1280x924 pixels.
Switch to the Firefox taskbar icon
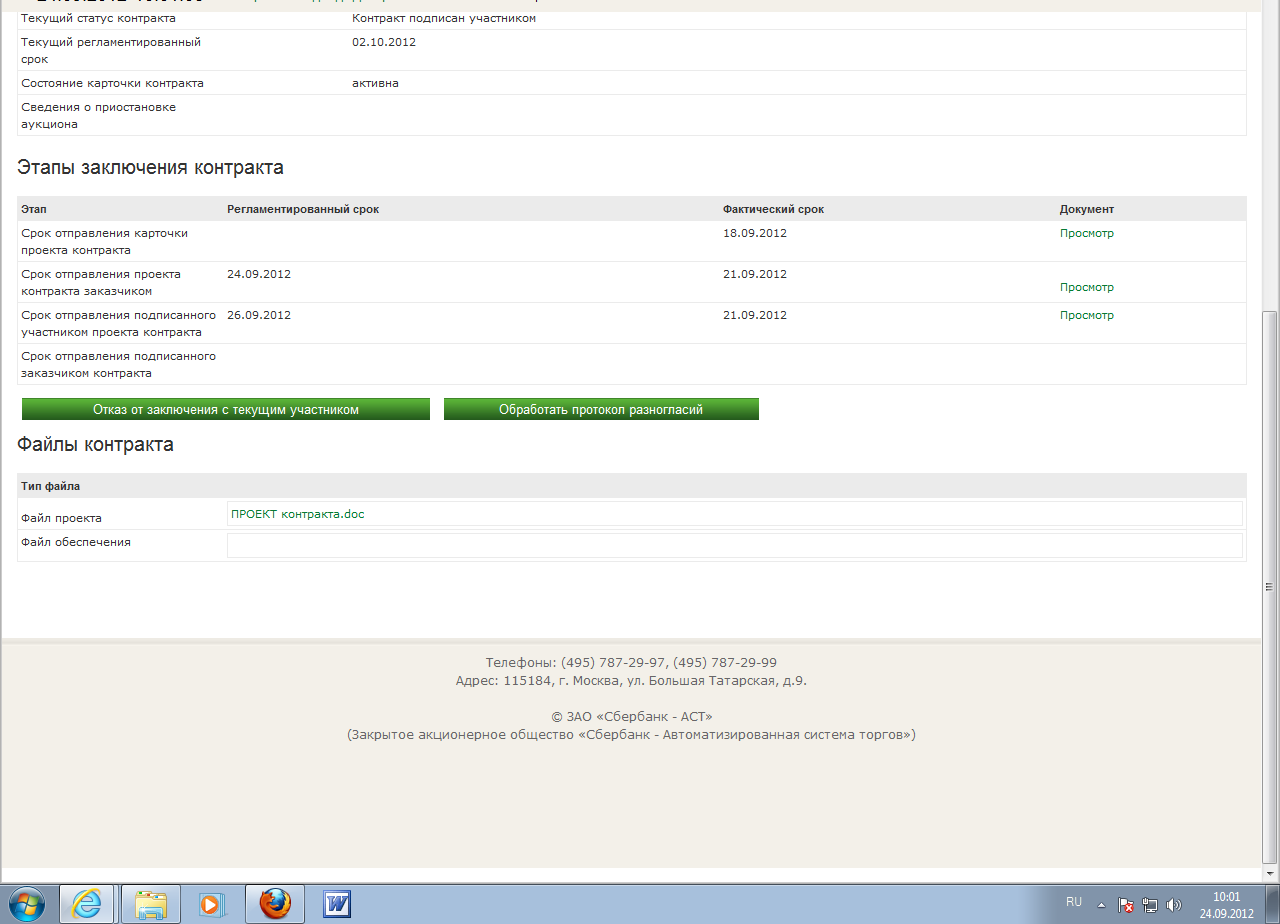click(x=275, y=904)
